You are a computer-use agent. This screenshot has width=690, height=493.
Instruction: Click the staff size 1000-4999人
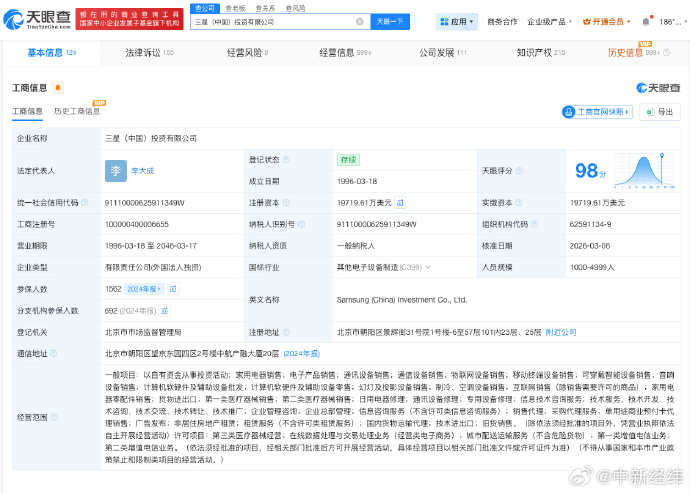592,267
